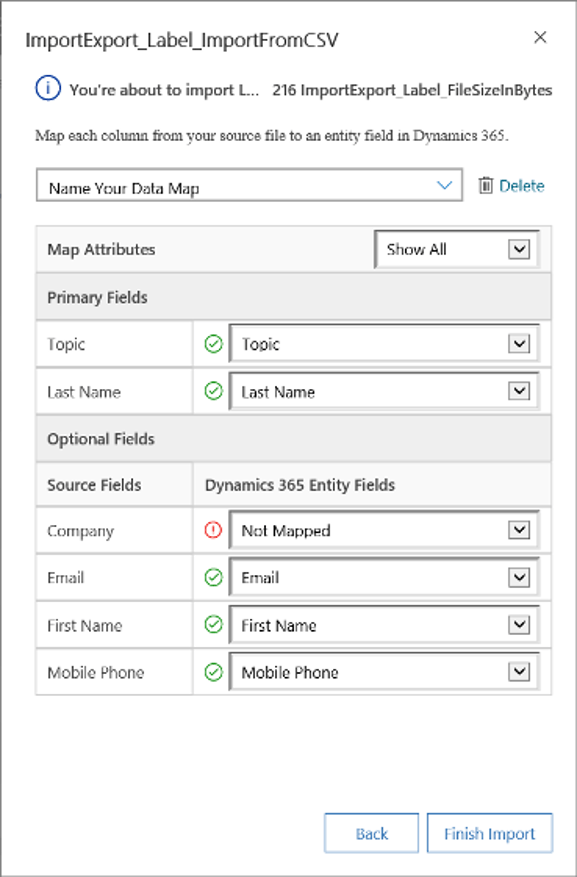Select the Delete link
Viewport: 577px width, 877px height.
tap(523, 186)
